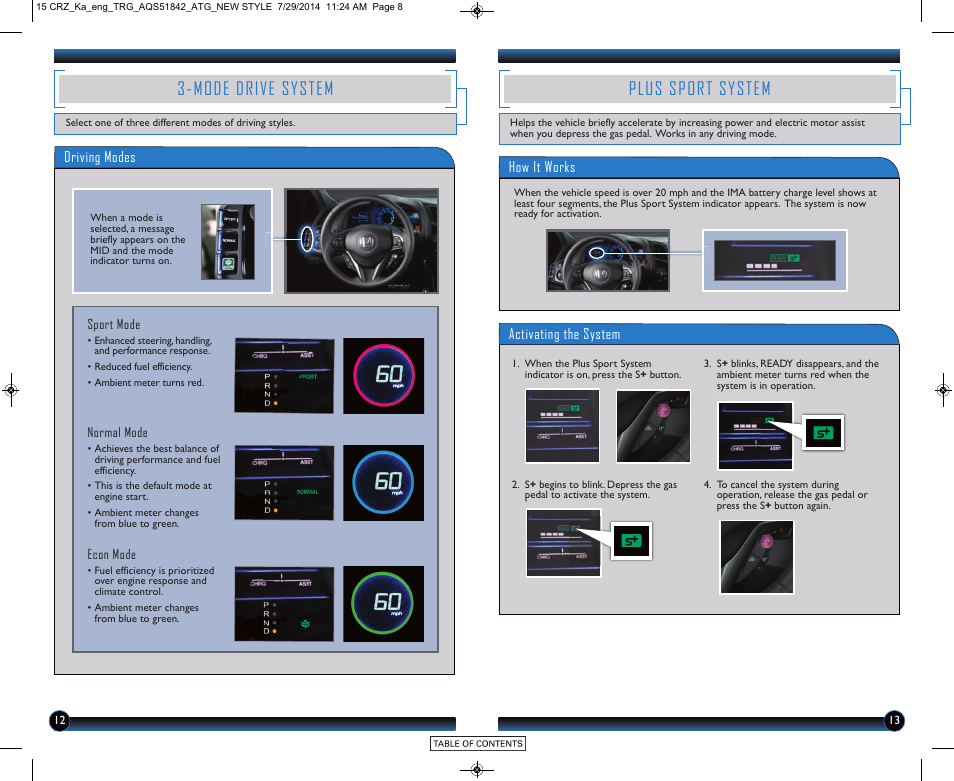The width and height of the screenshot is (954, 781).
Task: Click the step 4 S+ button photo
Action: coord(757,557)
